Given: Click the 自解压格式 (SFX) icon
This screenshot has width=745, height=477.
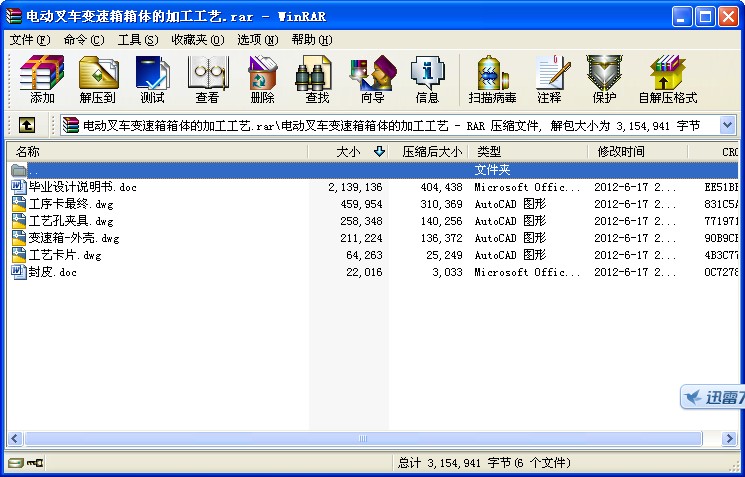Looking at the screenshot, I should [x=667, y=78].
